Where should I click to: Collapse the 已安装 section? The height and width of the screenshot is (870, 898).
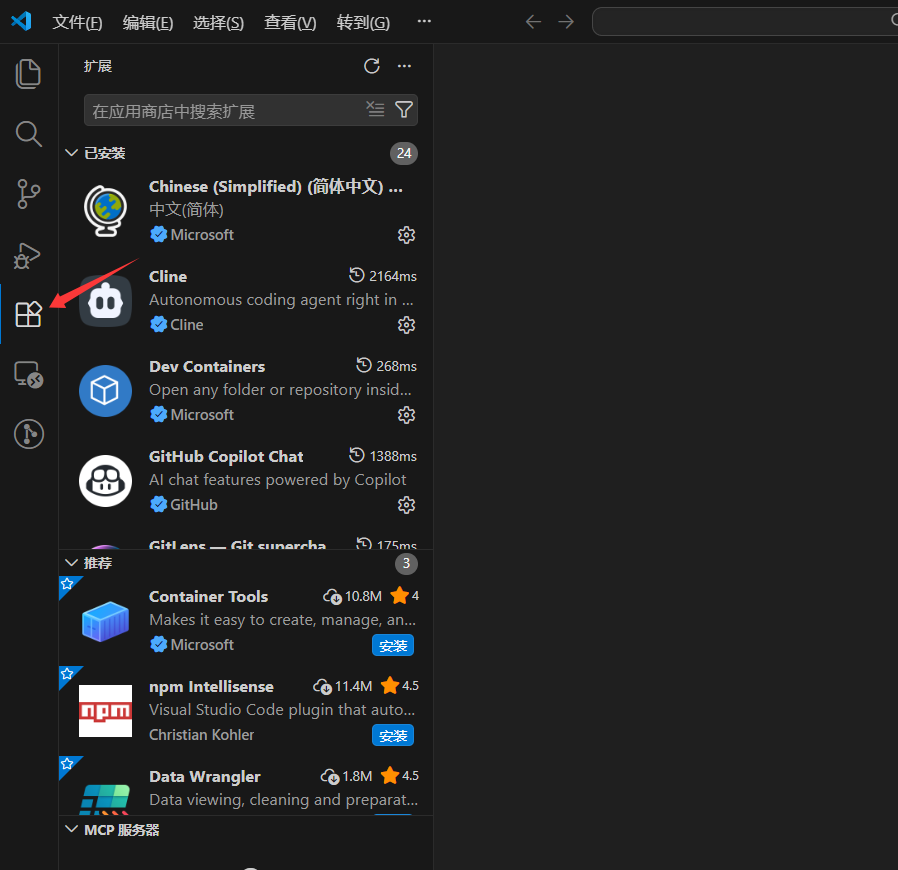pos(71,153)
